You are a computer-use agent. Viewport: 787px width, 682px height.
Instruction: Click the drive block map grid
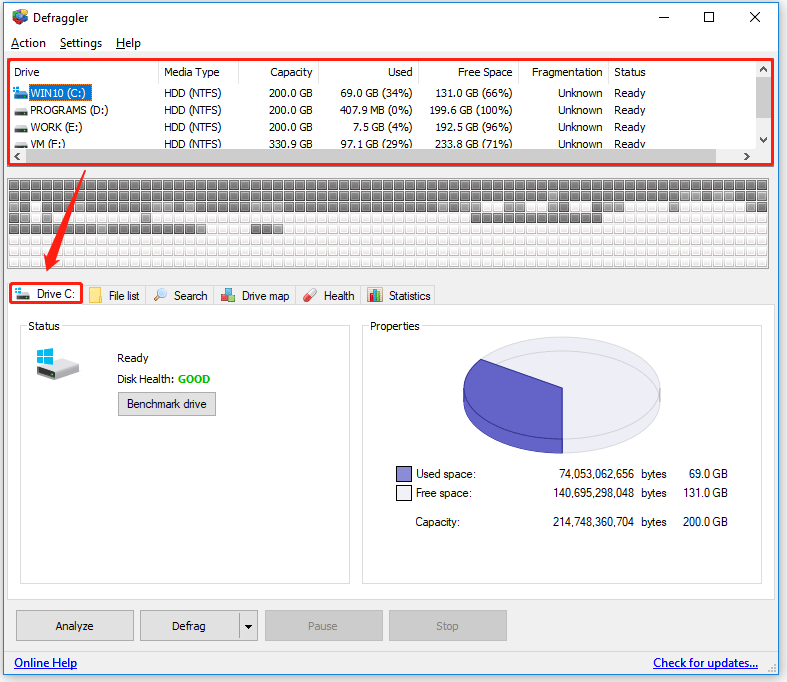point(388,224)
